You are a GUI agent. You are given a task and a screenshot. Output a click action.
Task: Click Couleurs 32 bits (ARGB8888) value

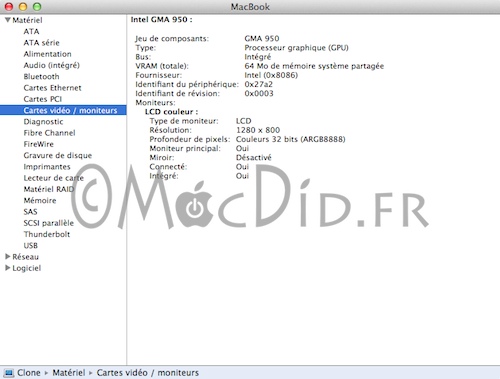(x=290, y=139)
